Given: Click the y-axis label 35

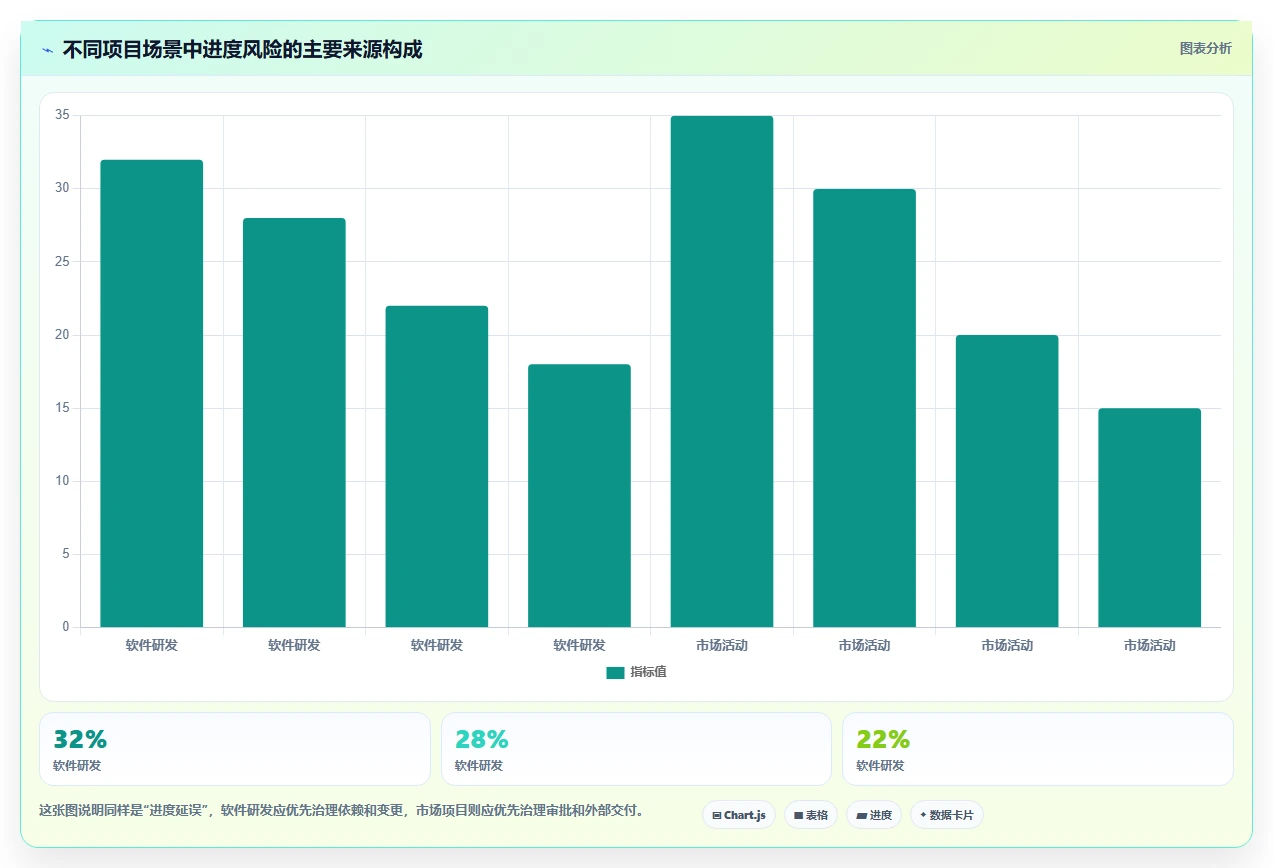Looking at the screenshot, I should pyautogui.click(x=62, y=115).
